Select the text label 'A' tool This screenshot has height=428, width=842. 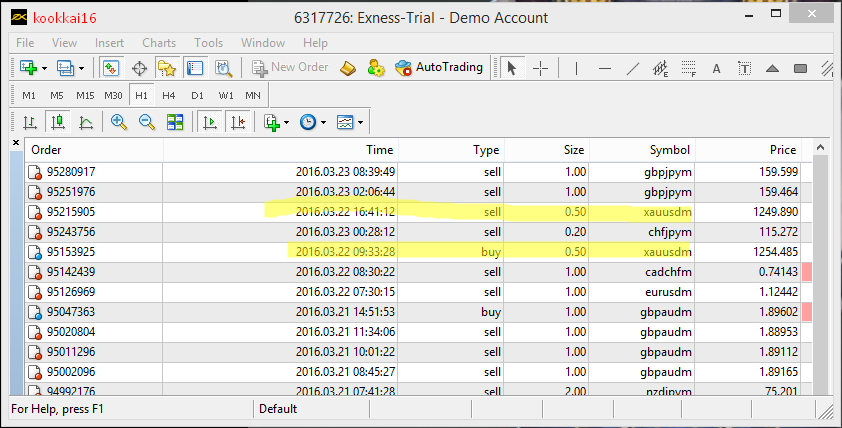point(716,68)
